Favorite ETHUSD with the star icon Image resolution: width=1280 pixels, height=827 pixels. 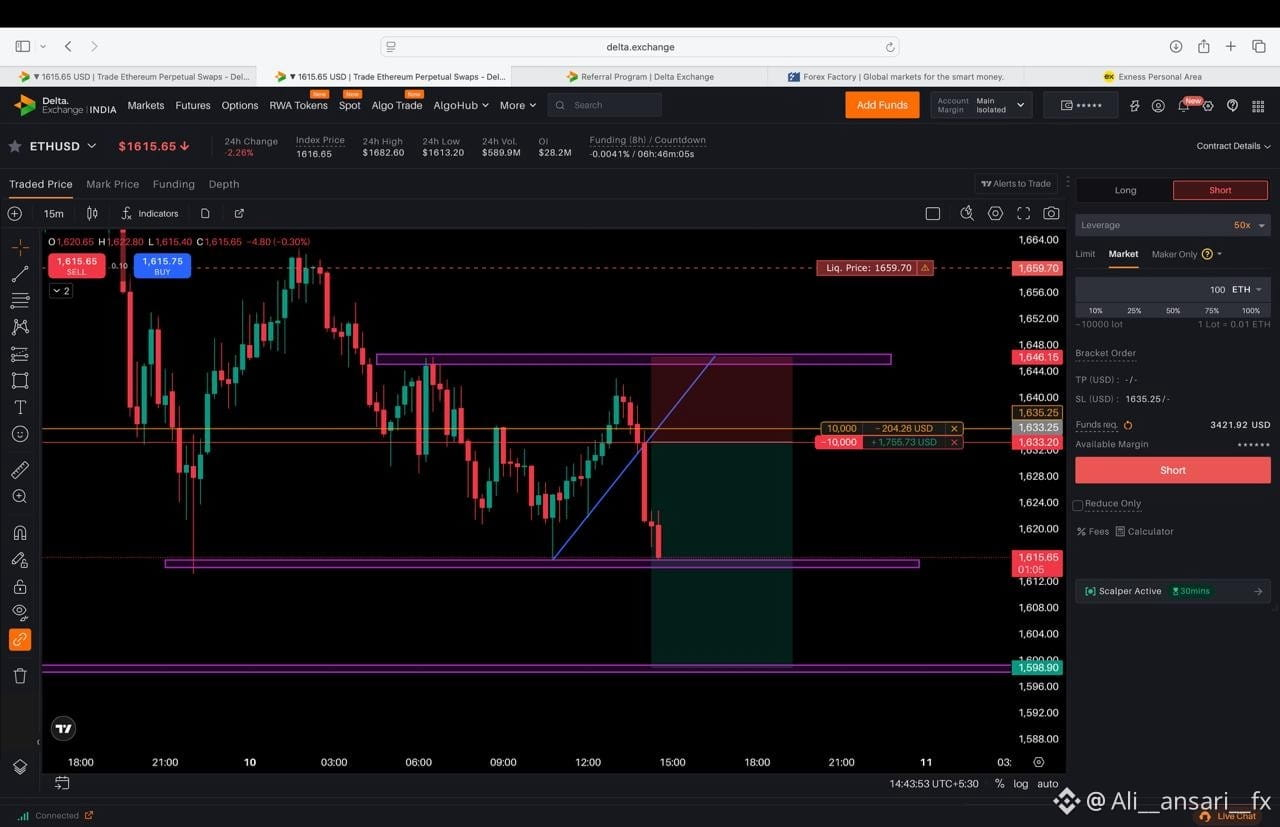click(15, 146)
